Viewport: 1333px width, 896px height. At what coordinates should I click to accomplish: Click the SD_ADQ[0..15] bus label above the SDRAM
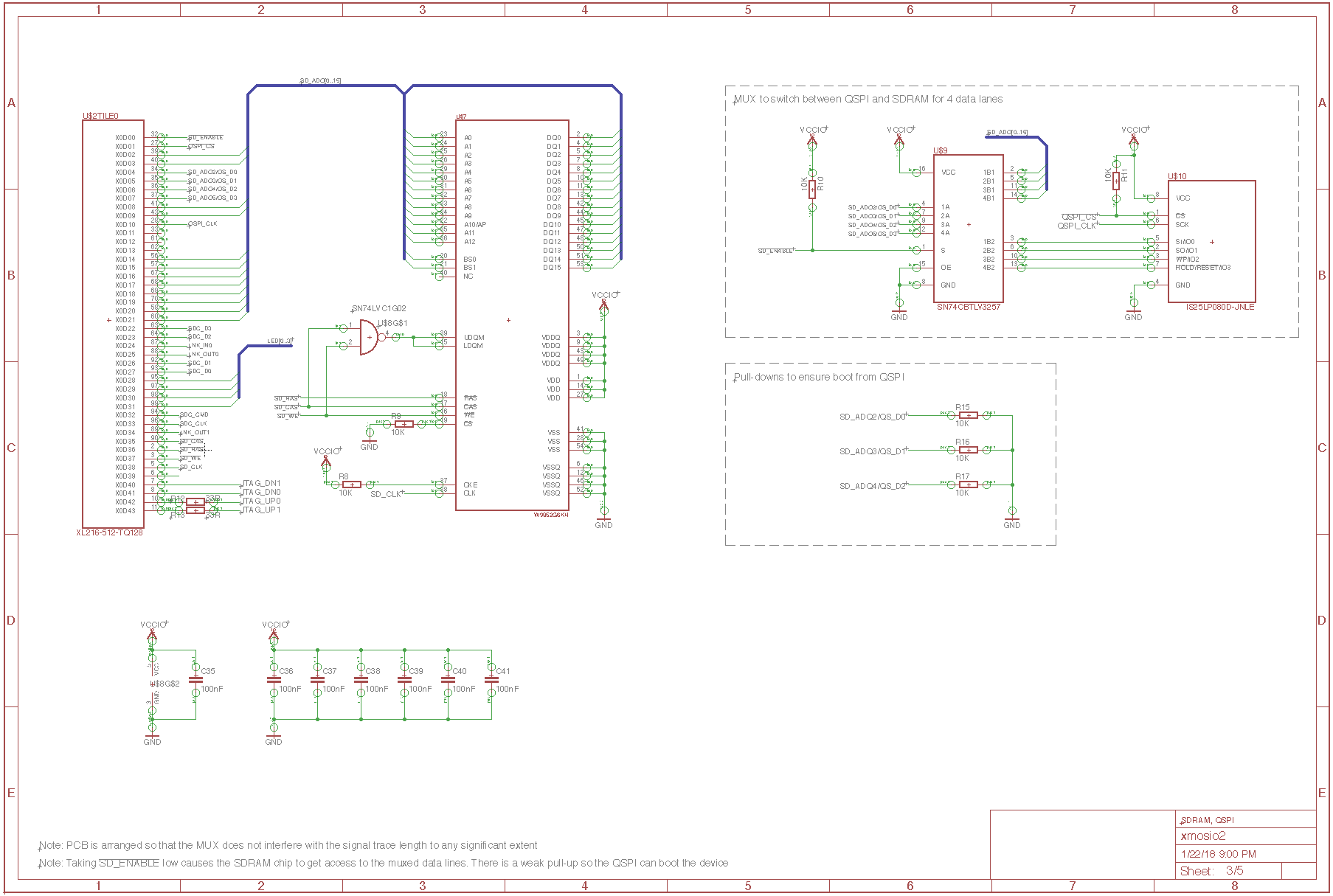tap(320, 81)
